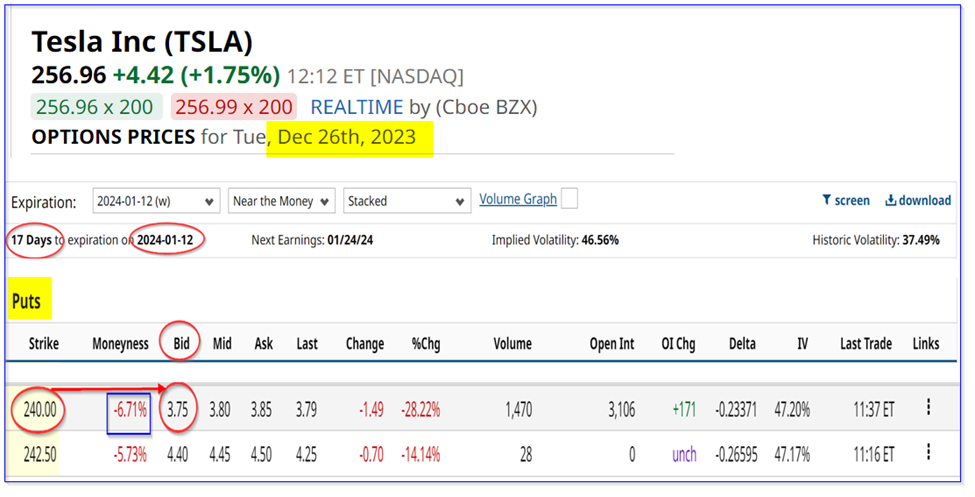This screenshot has width=975, height=497.
Task: Click the 4.45 mid value
Action: coord(219,455)
